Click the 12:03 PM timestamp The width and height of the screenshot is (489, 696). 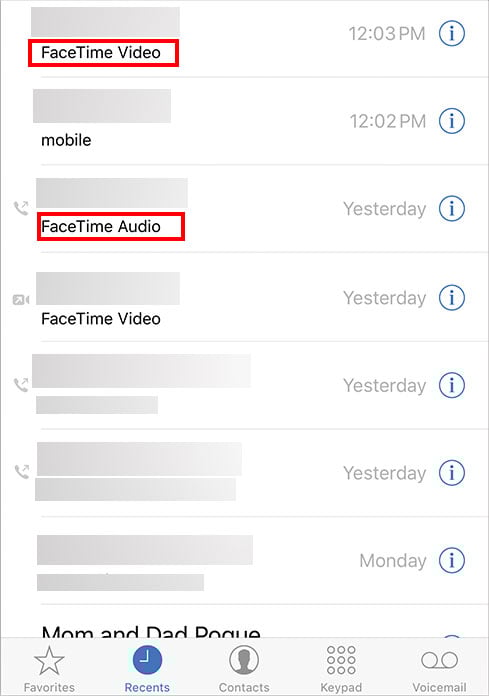click(x=387, y=34)
